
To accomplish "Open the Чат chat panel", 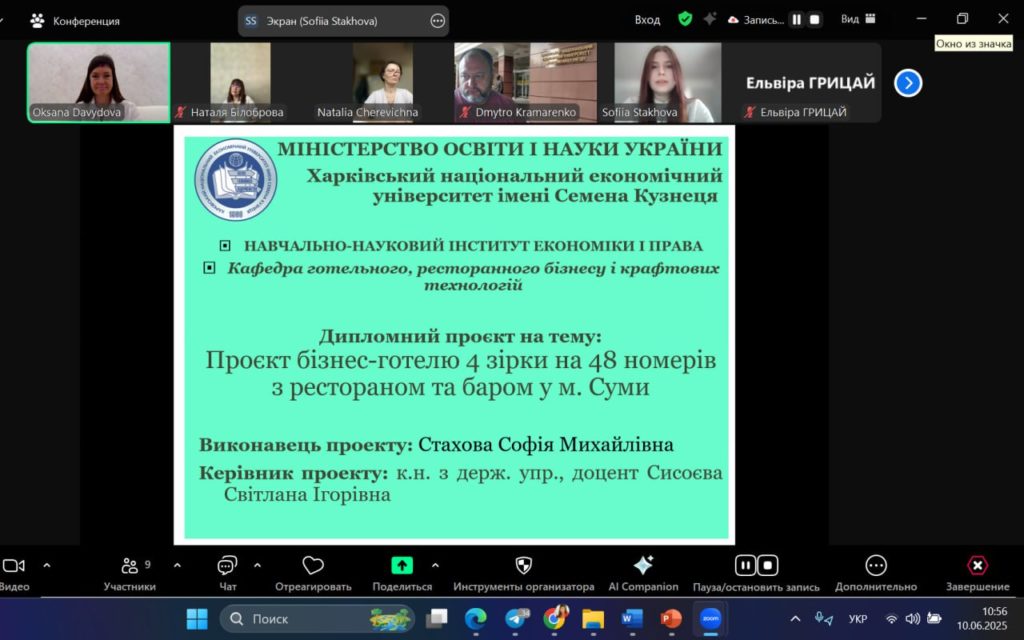I will point(227,566).
